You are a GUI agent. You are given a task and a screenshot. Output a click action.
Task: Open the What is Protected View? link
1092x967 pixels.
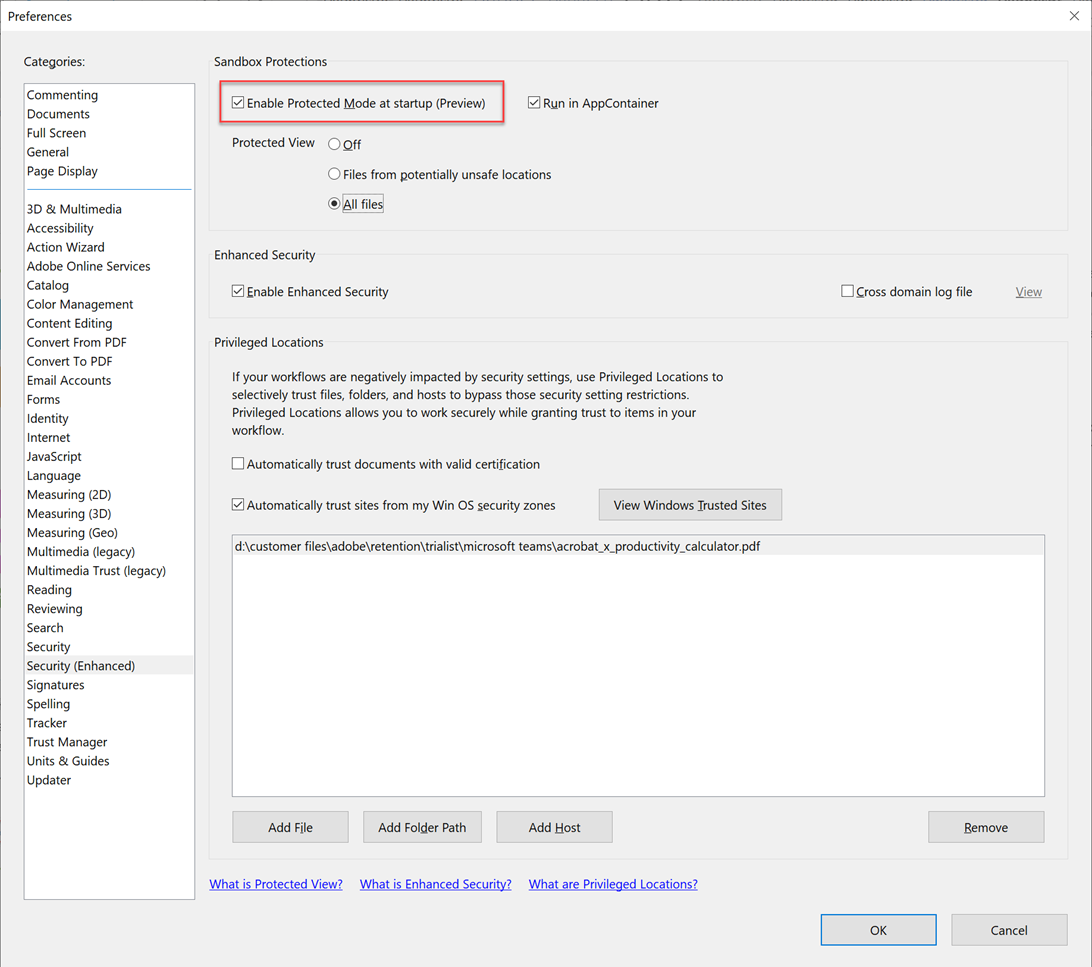point(276,884)
